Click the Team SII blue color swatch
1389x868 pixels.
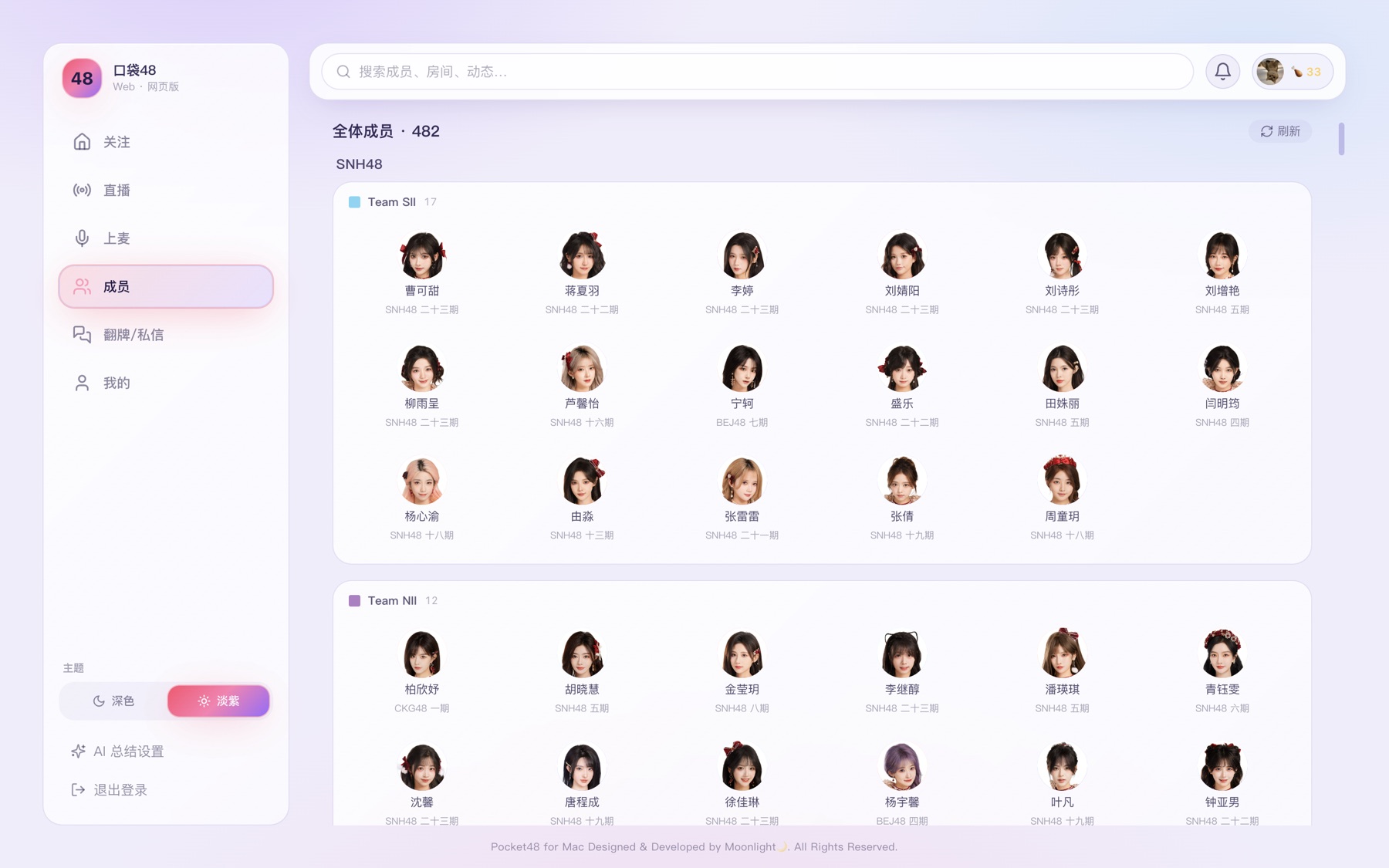click(x=354, y=202)
